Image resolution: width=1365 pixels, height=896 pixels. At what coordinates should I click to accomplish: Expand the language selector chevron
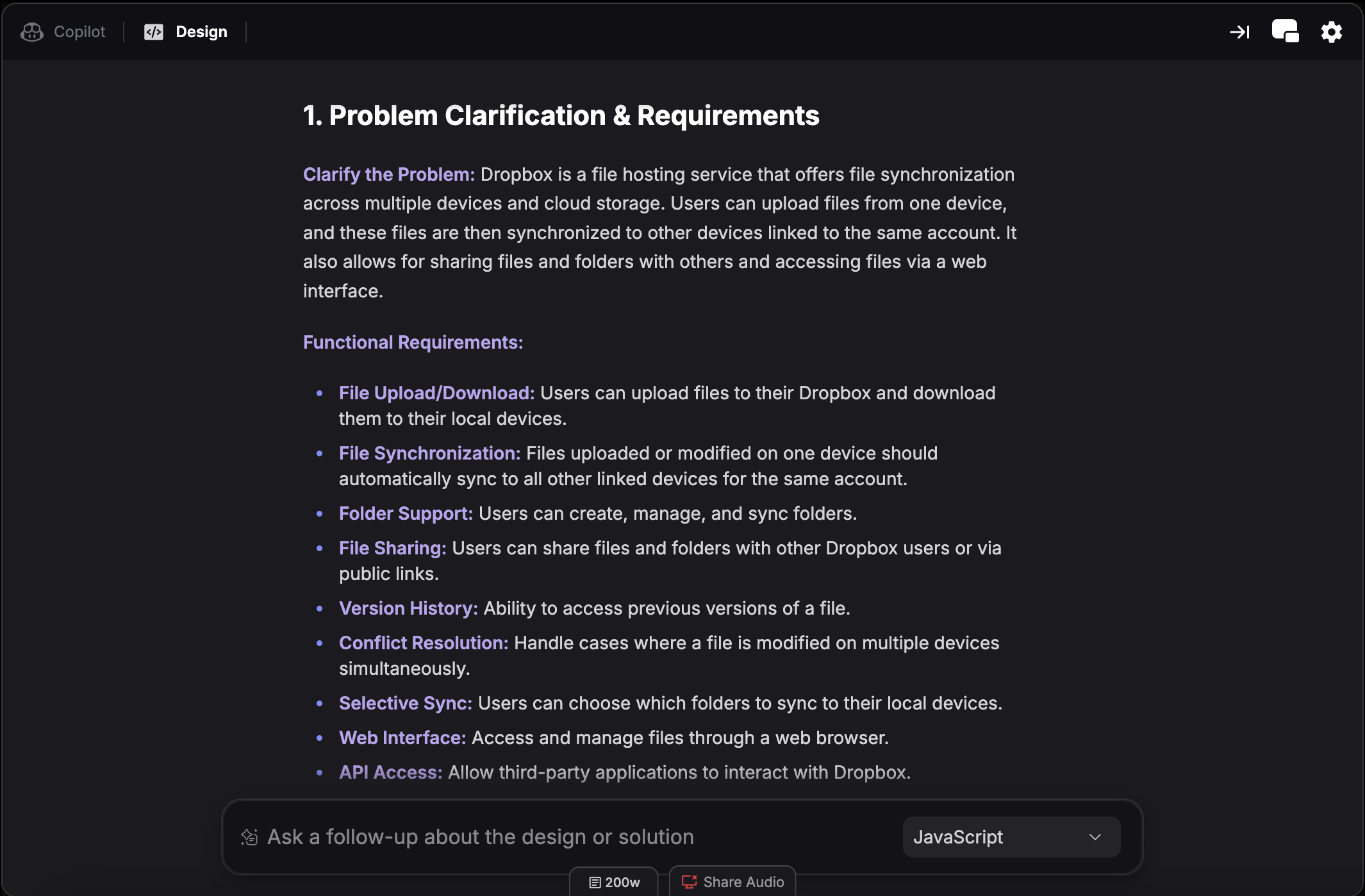pos(1095,836)
